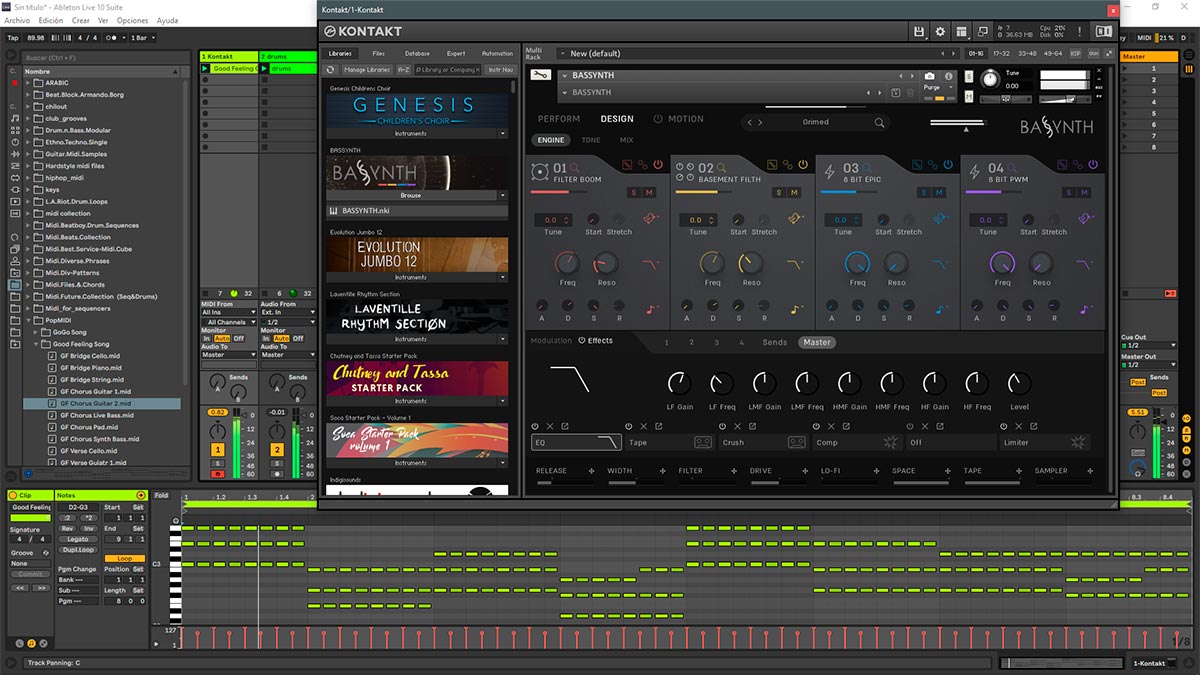Arm track 1 record button

click(217, 475)
